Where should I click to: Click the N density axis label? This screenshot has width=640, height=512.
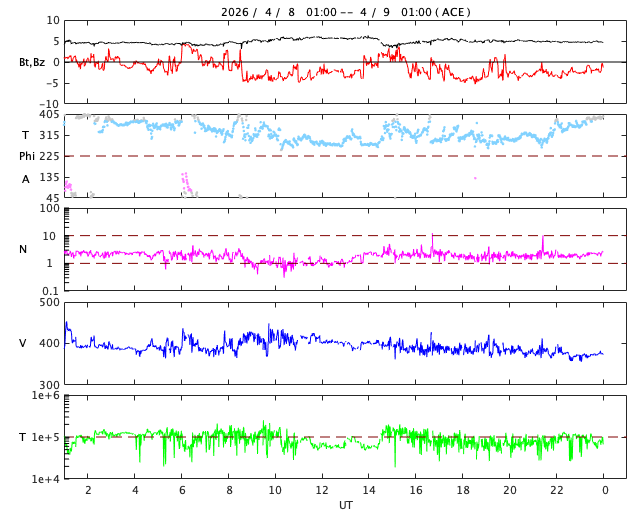(23, 249)
